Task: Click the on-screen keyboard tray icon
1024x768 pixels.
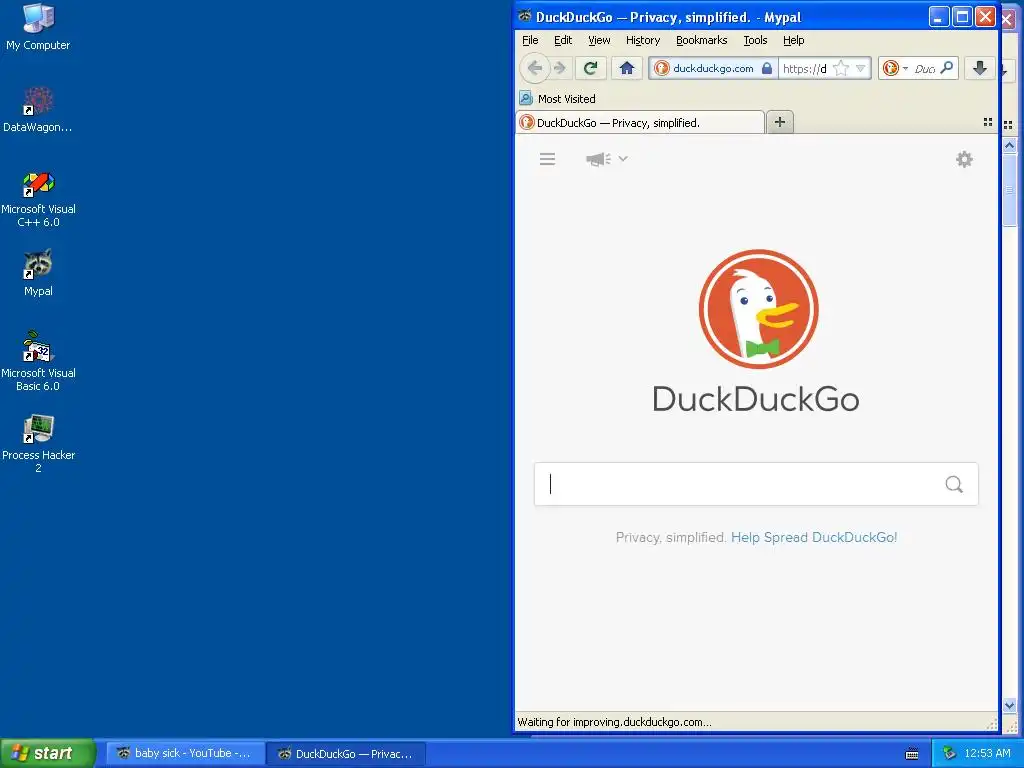Action: pos(912,754)
